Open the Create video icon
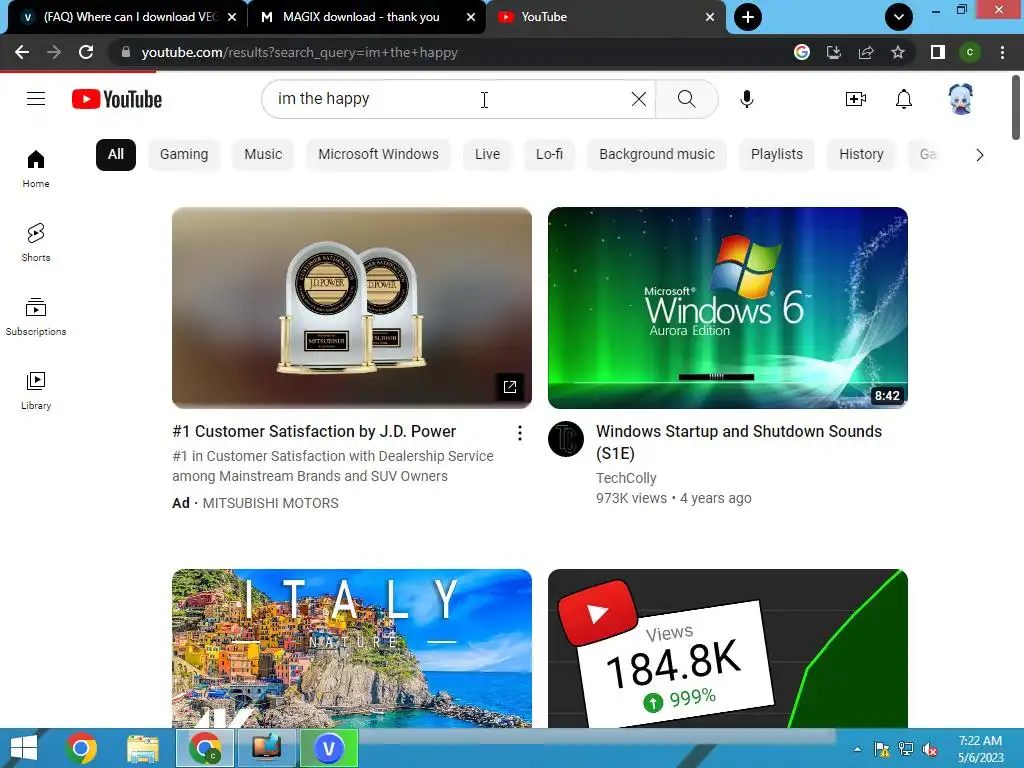The width and height of the screenshot is (1024, 768). [856, 99]
